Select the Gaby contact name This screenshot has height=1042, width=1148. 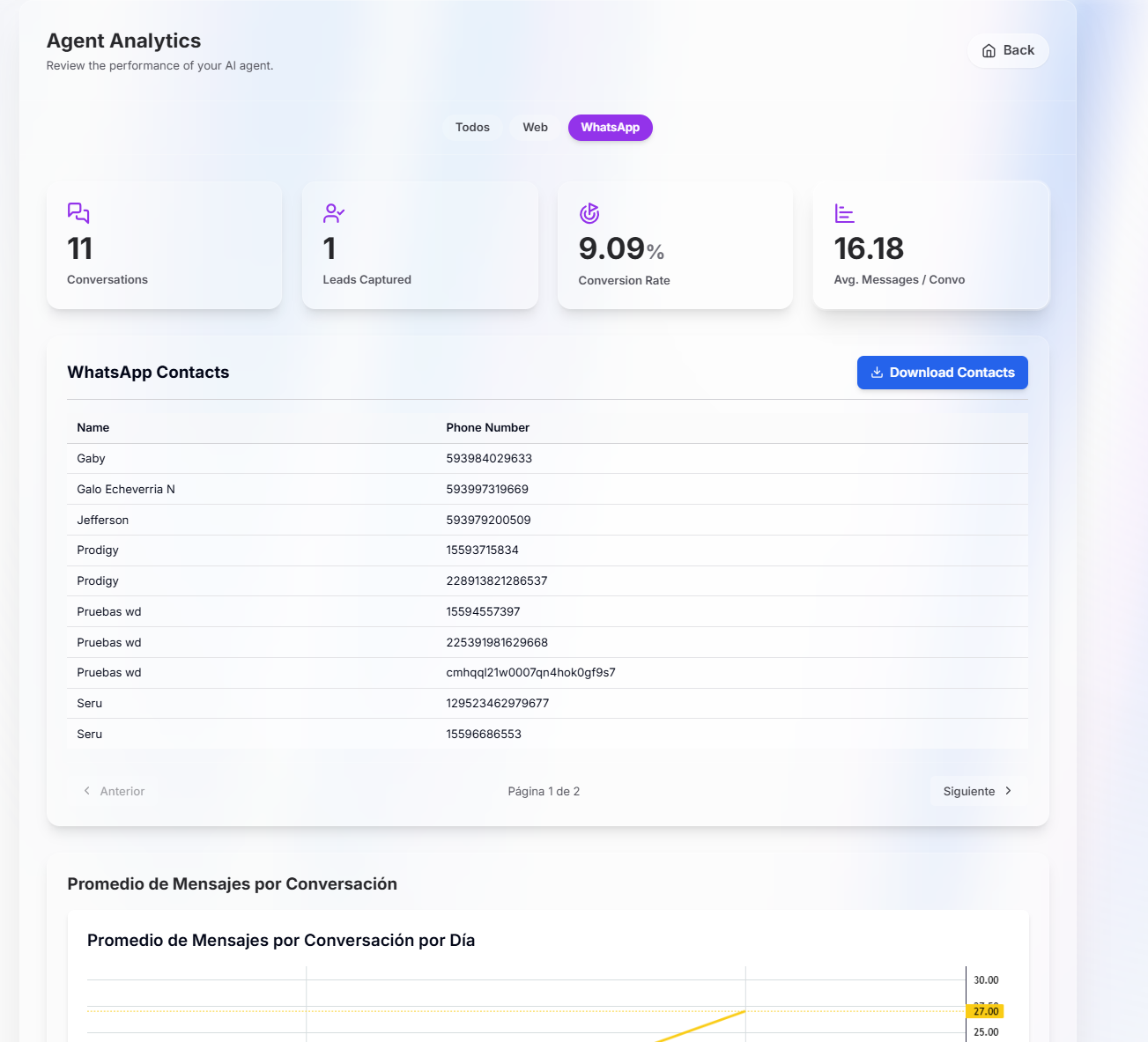coord(91,458)
